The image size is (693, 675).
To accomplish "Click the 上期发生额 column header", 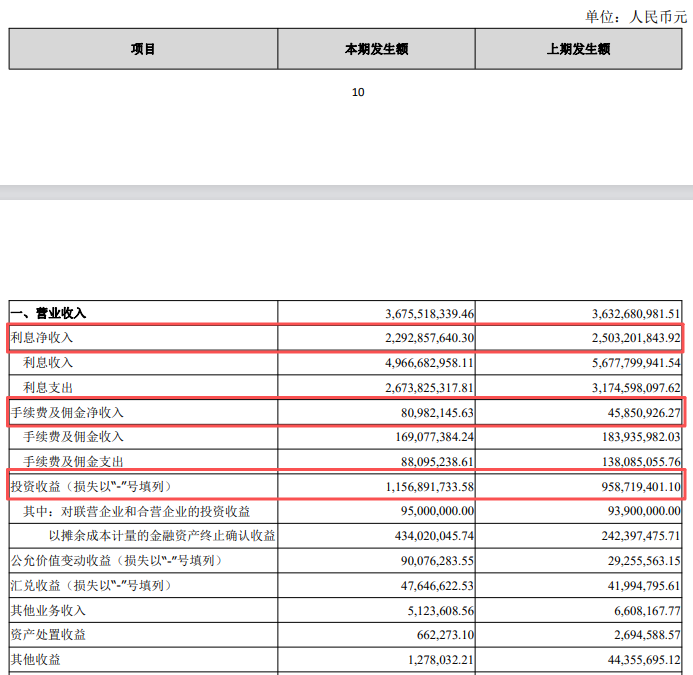I will [x=578, y=49].
